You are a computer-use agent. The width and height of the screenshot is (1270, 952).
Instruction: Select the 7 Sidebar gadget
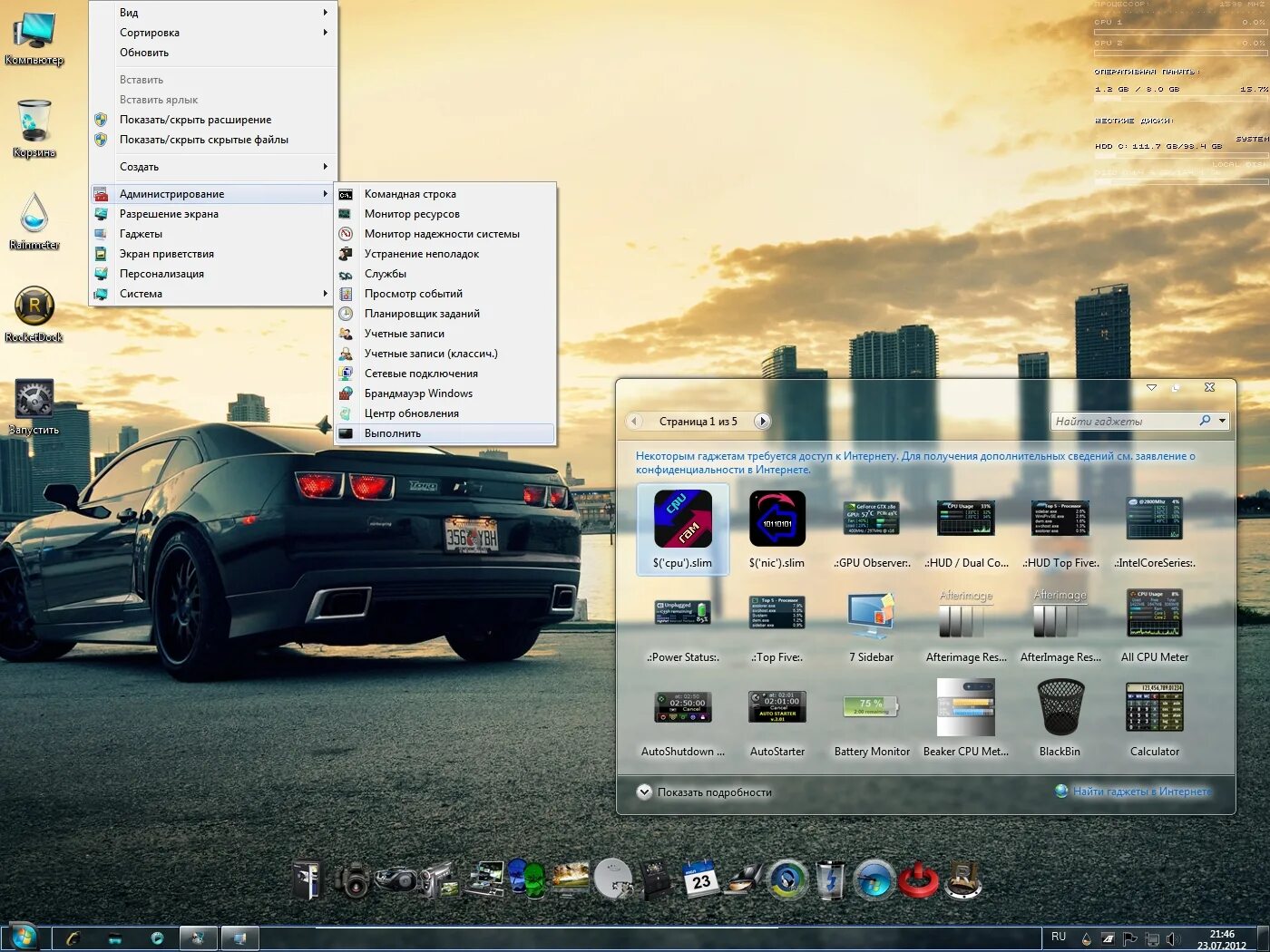tap(872, 626)
